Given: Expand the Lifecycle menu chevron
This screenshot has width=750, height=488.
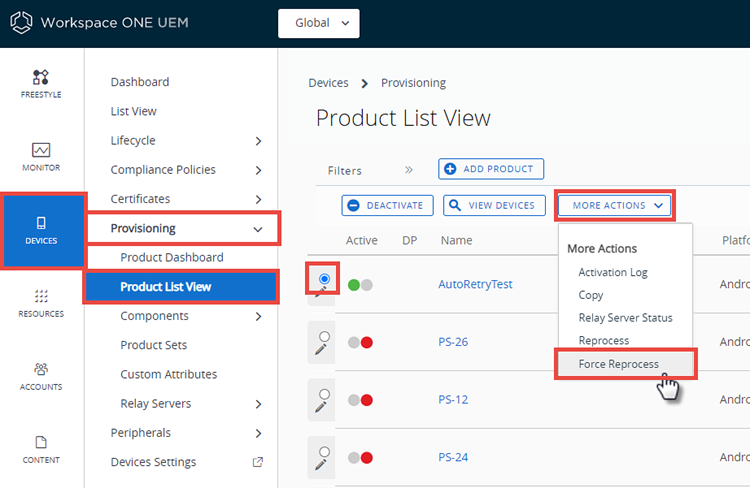Looking at the screenshot, I should click(x=258, y=141).
